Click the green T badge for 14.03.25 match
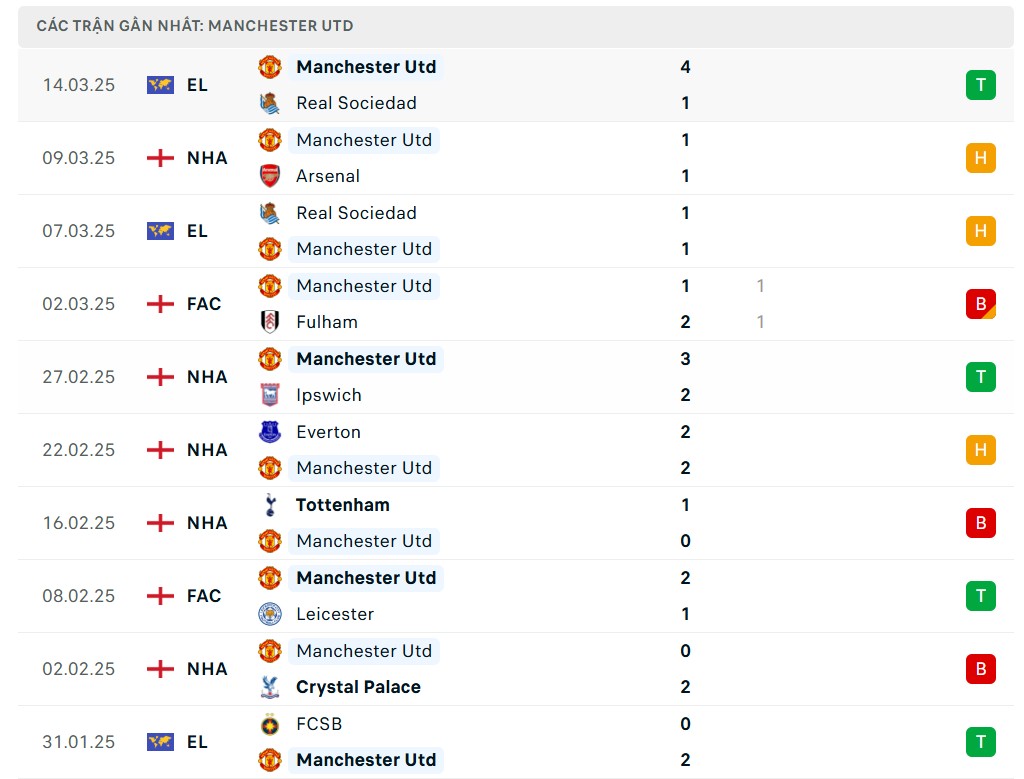This screenshot has height=779, width=1024. click(x=980, y=85)
